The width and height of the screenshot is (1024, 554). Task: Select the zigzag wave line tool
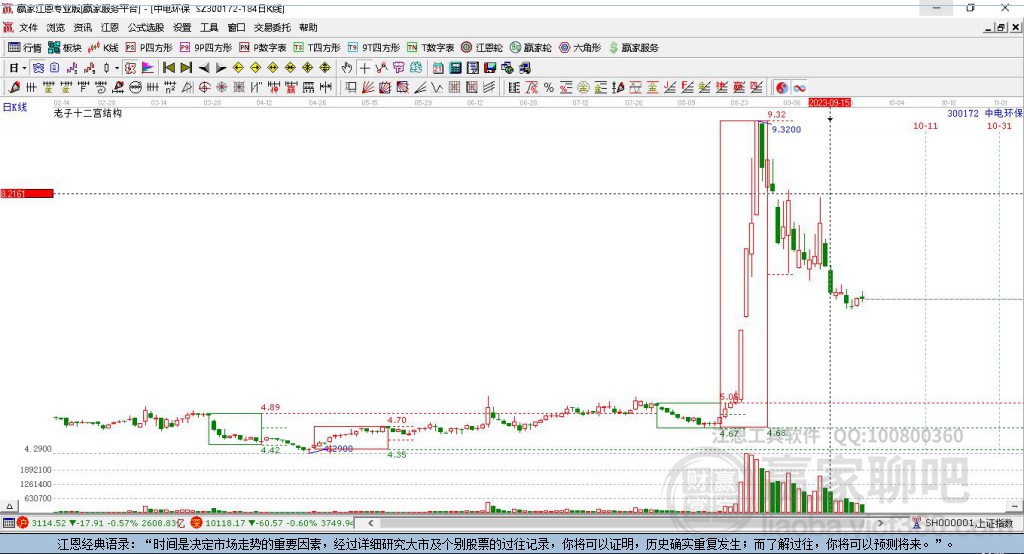click(438, 87)
